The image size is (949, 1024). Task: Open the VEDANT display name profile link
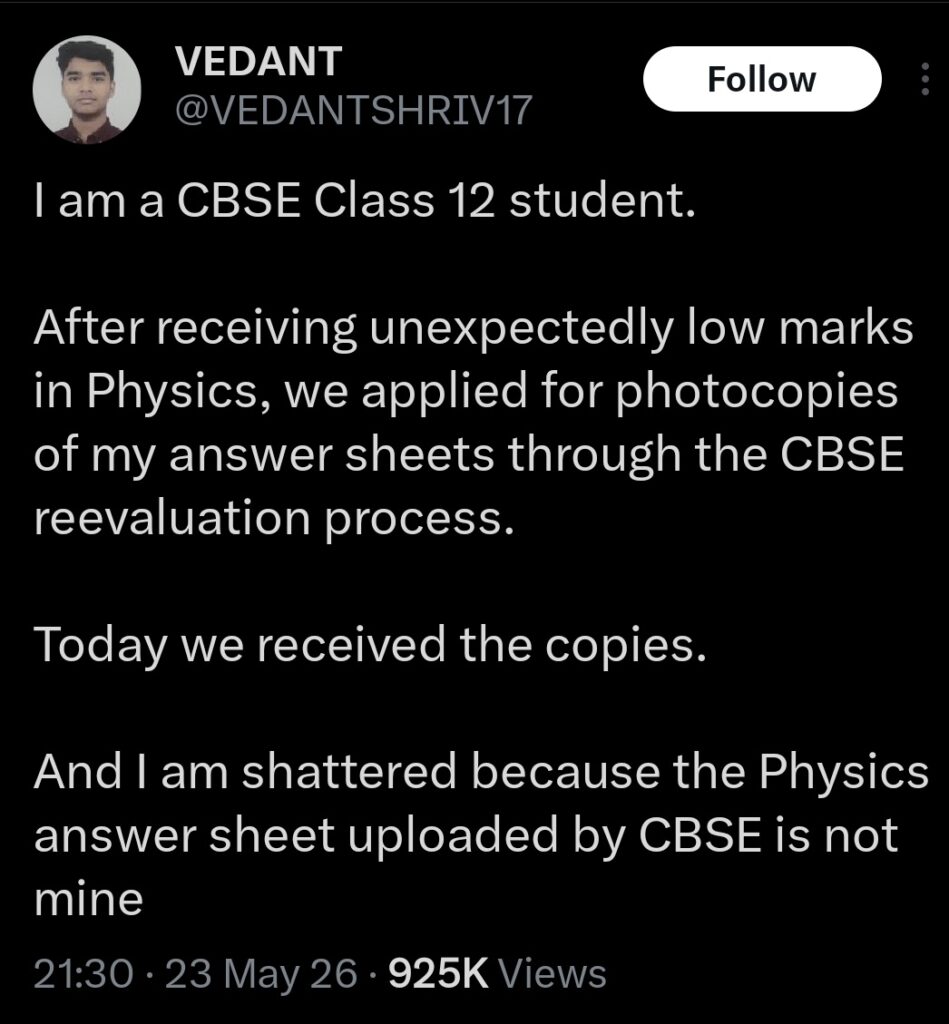pyautogui.click(x=258, y=61)
